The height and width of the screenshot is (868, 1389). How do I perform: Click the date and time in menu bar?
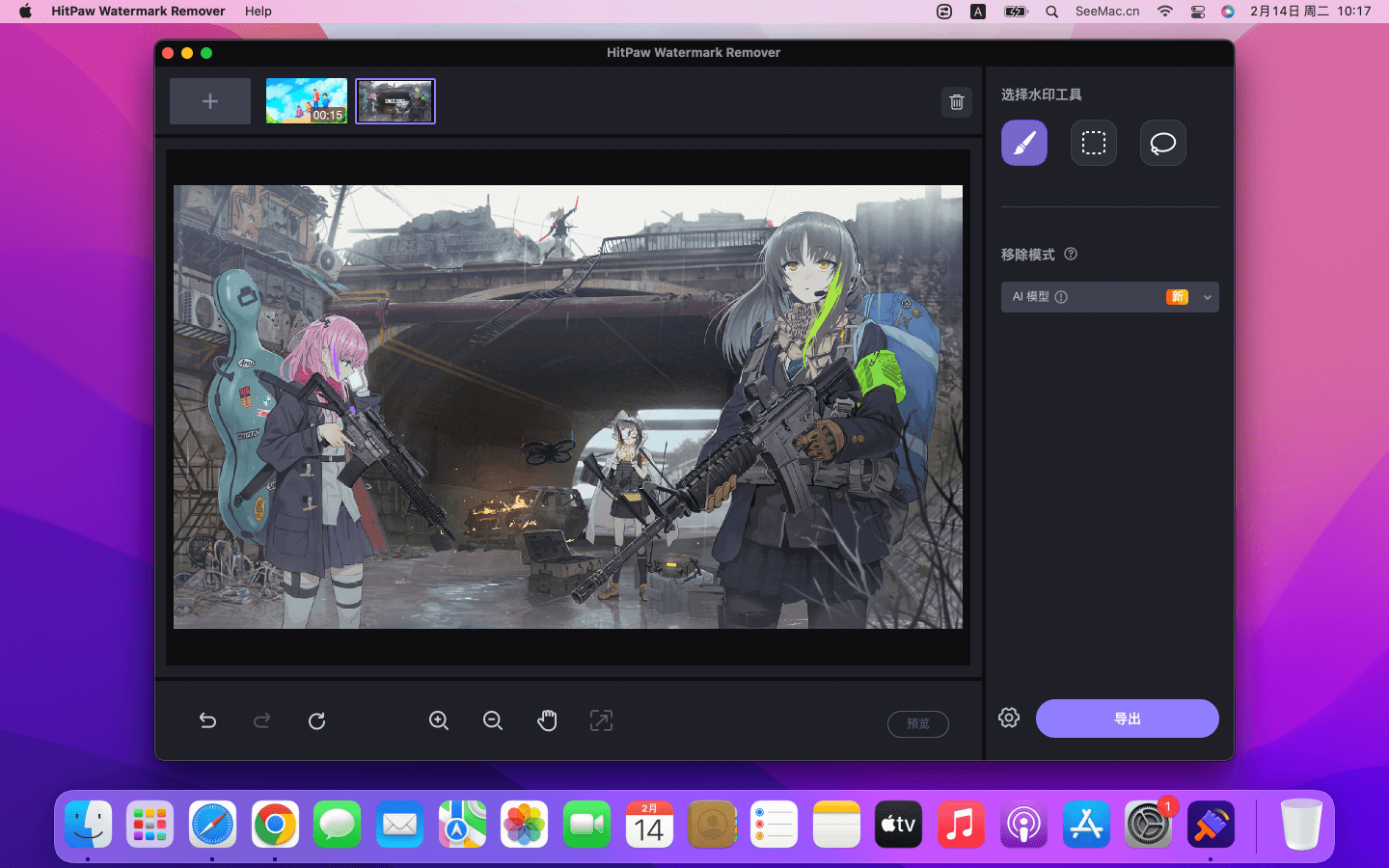tap(1310, 12)
